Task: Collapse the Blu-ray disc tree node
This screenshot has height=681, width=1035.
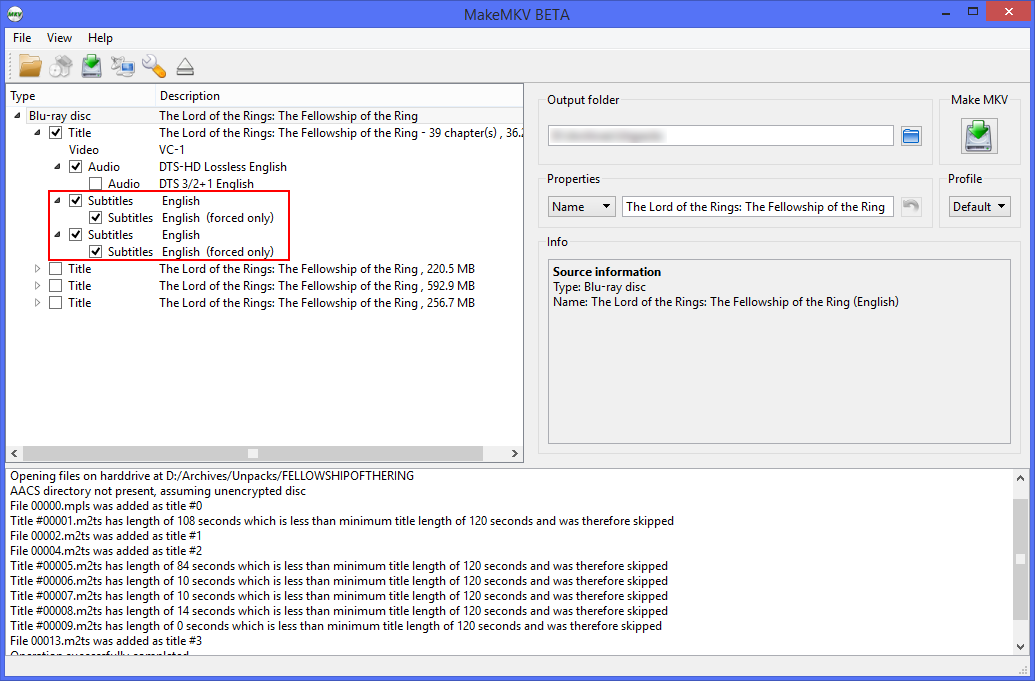Action: (17, 116)
